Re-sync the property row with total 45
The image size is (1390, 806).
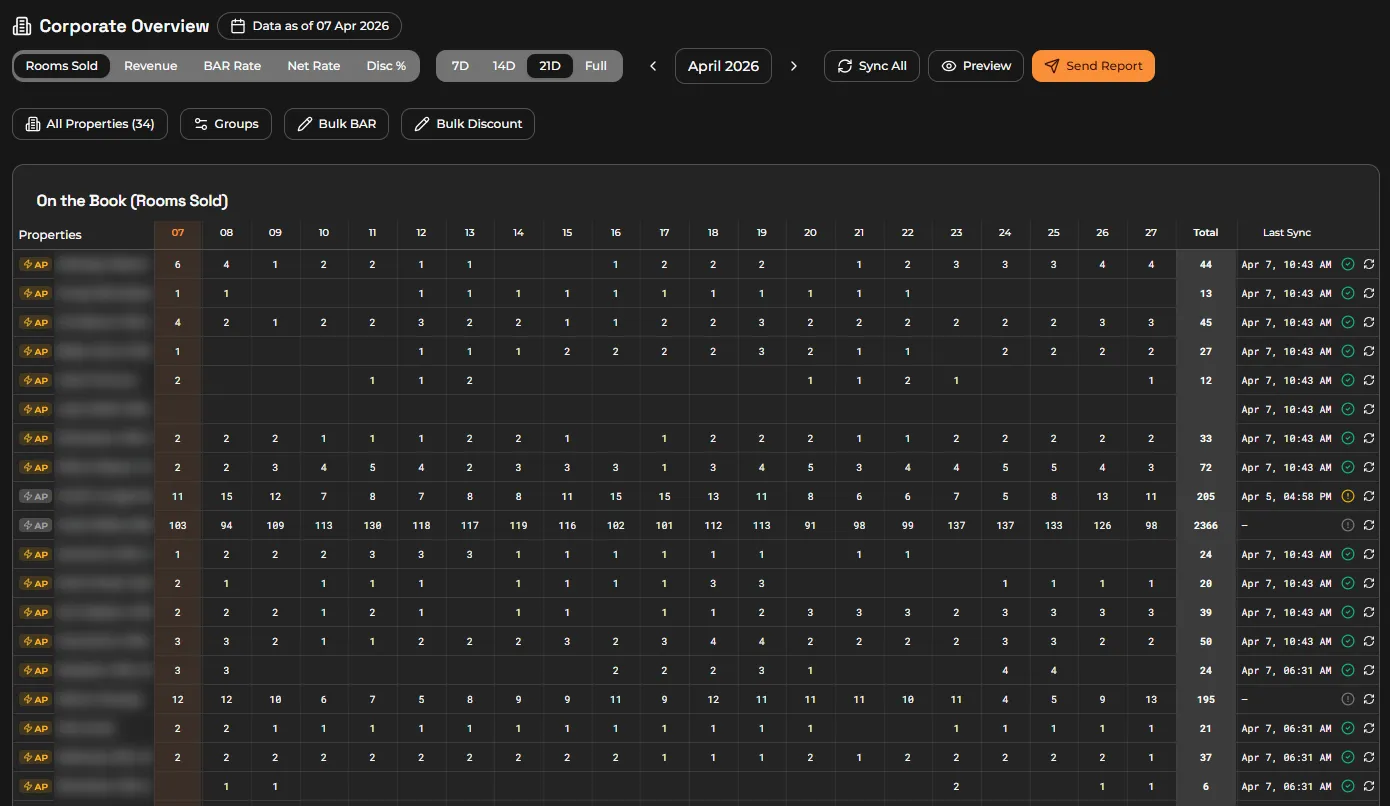pos(1368,323)
